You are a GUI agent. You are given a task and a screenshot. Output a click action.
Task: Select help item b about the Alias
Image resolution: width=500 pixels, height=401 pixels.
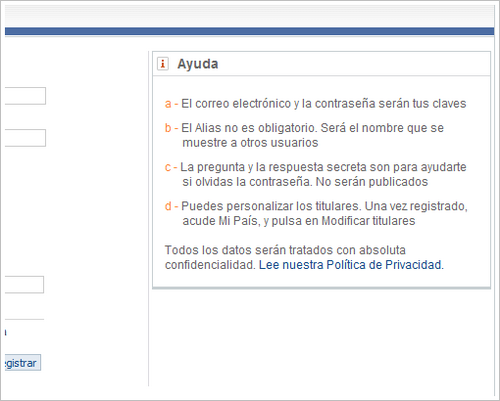[x=304, y=135]
